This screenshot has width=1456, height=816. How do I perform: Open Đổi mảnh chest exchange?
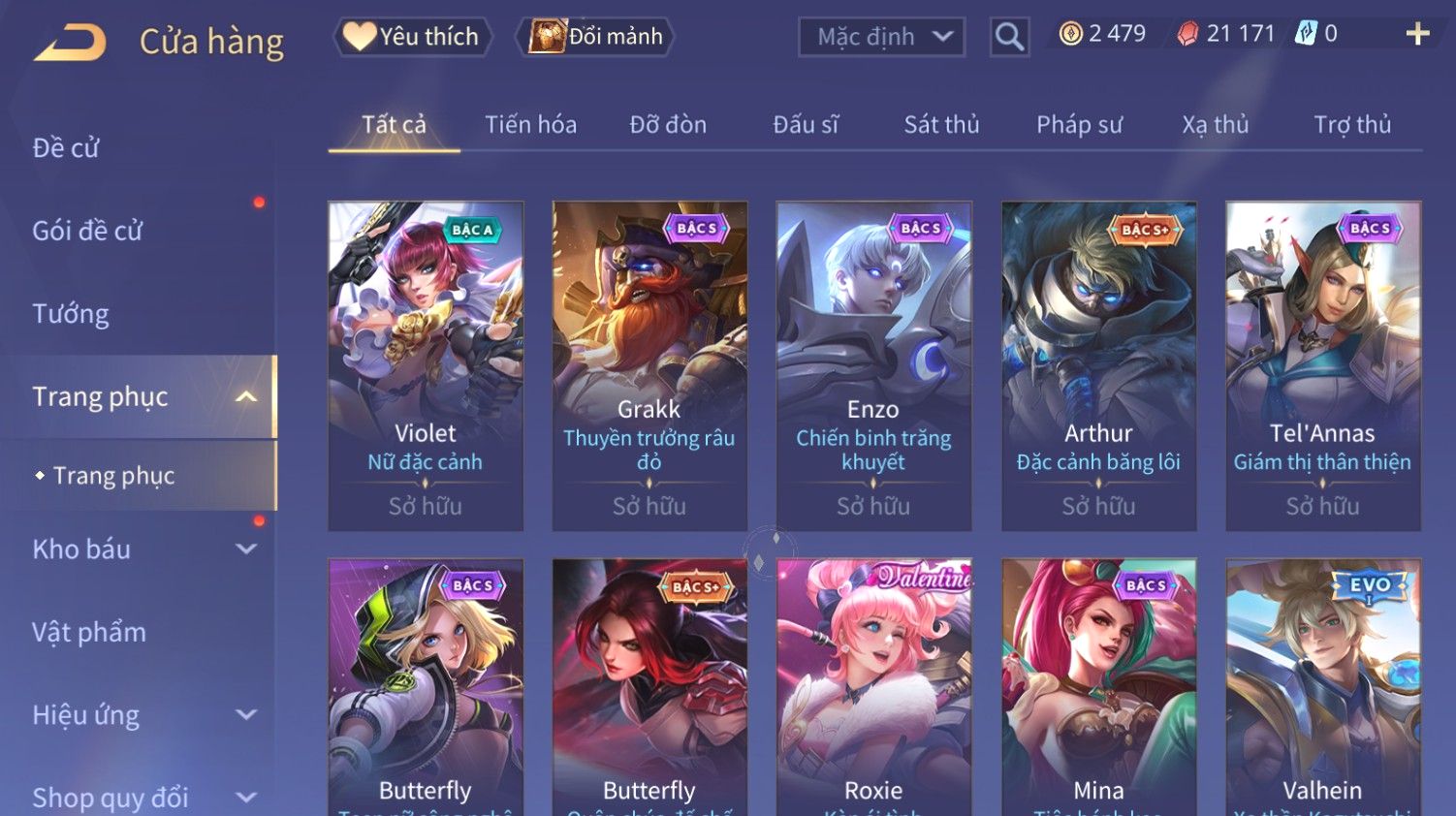tap(597, 37)
